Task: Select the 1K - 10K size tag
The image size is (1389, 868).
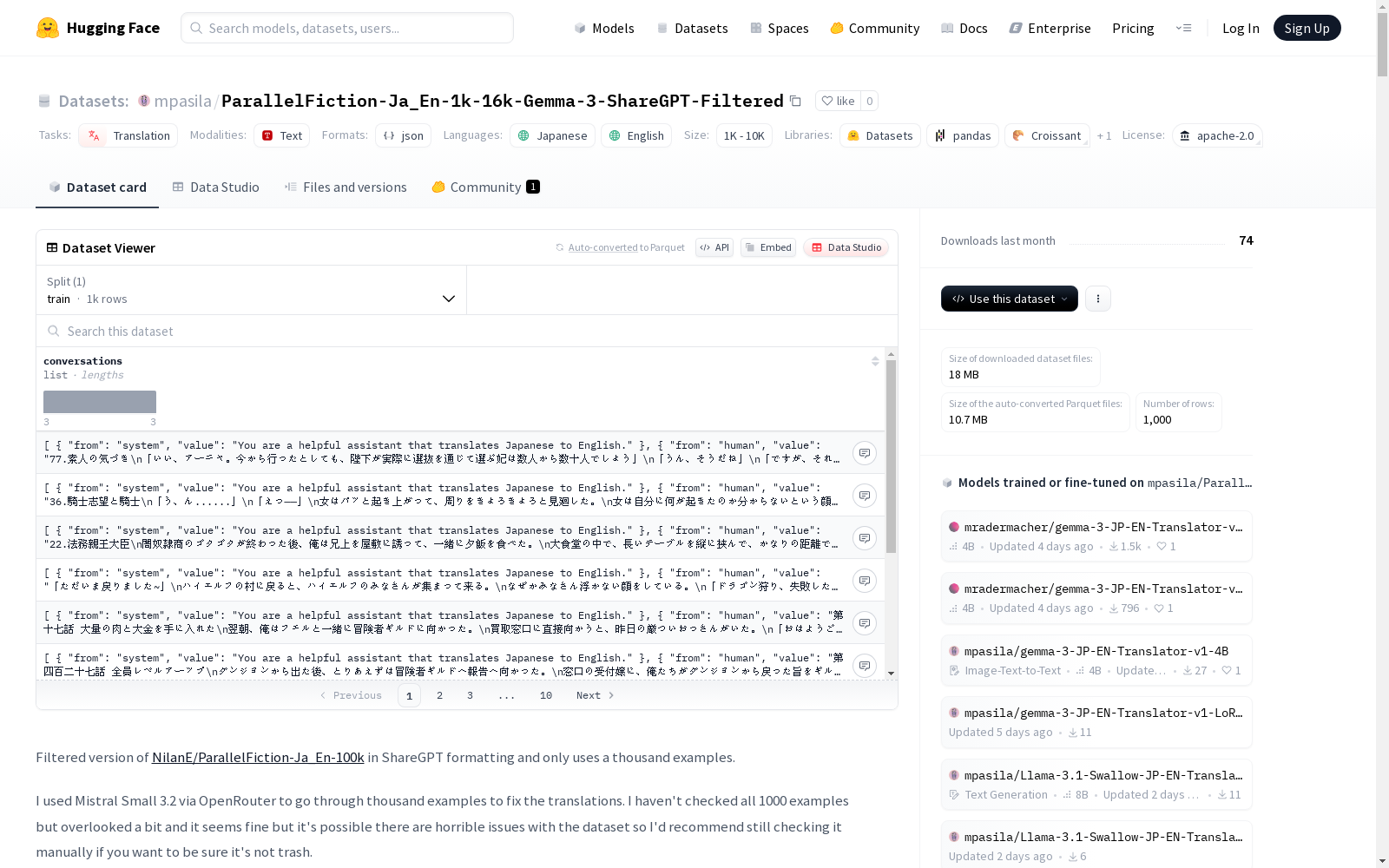Action: (x=744, y=135)
